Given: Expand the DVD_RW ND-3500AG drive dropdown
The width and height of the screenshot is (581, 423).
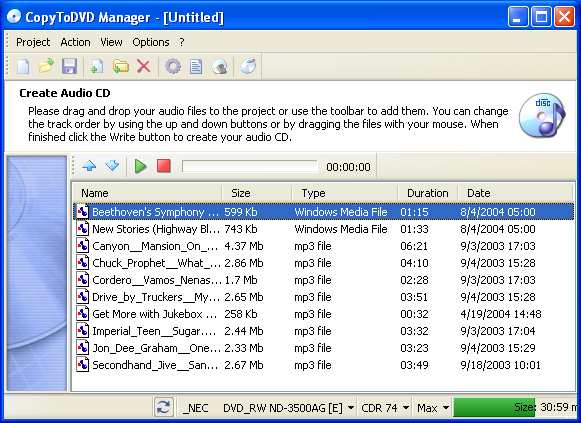Looking at the screenshot, I should 351,408.
